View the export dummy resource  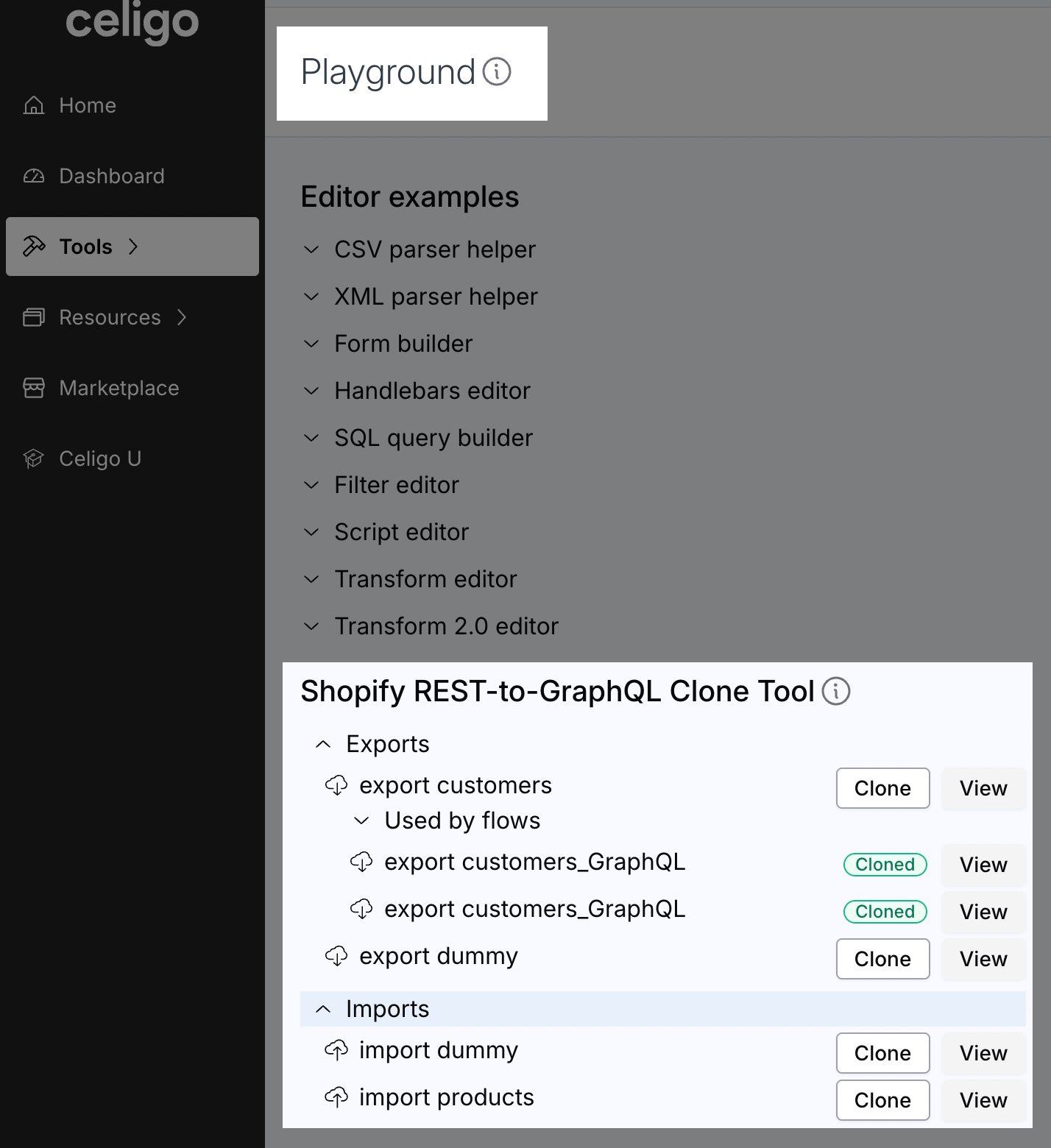[x=983, y=959]
